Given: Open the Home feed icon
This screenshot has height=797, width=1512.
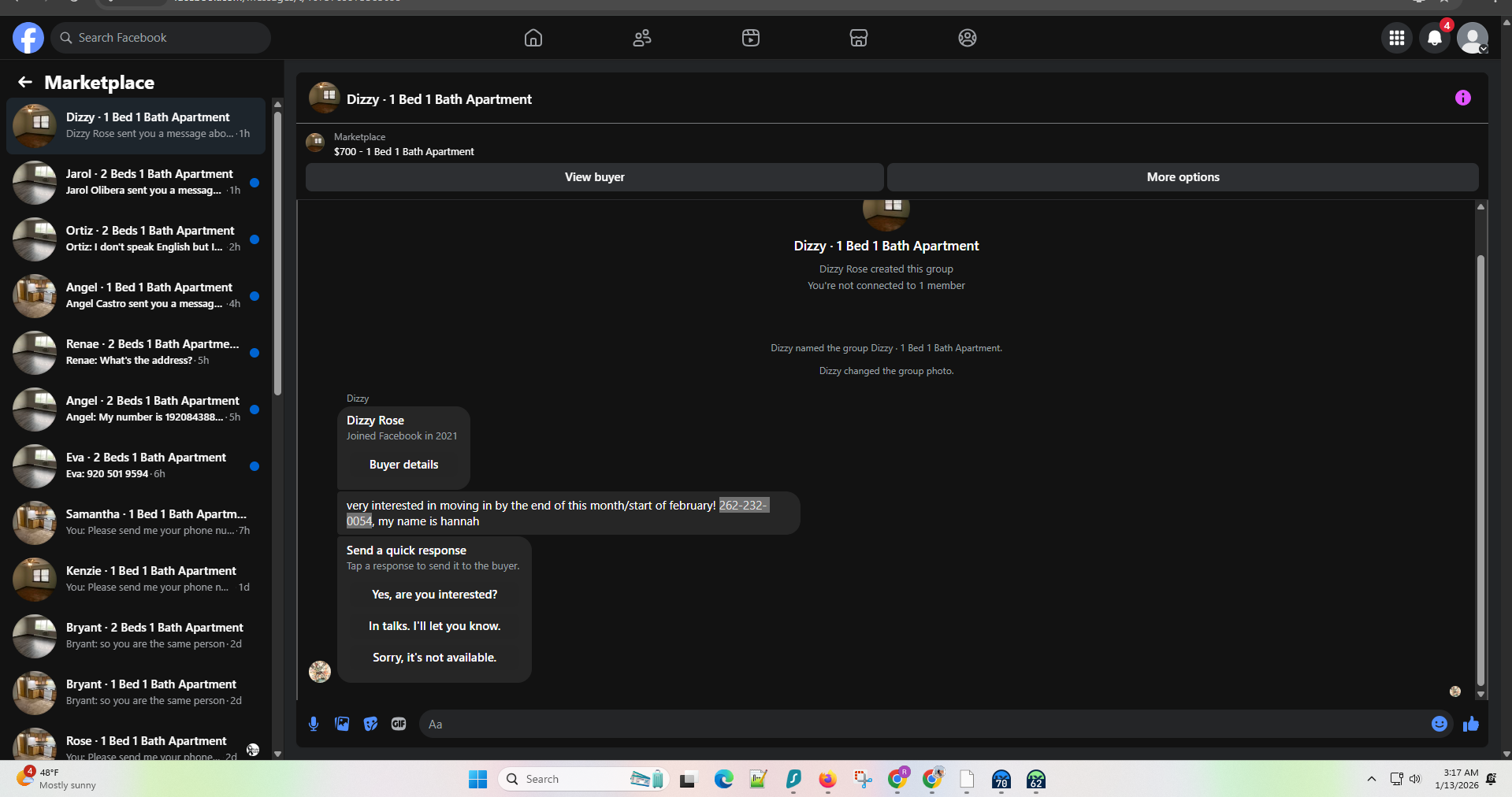Looking at the screenshot, I should click(533, 38).
